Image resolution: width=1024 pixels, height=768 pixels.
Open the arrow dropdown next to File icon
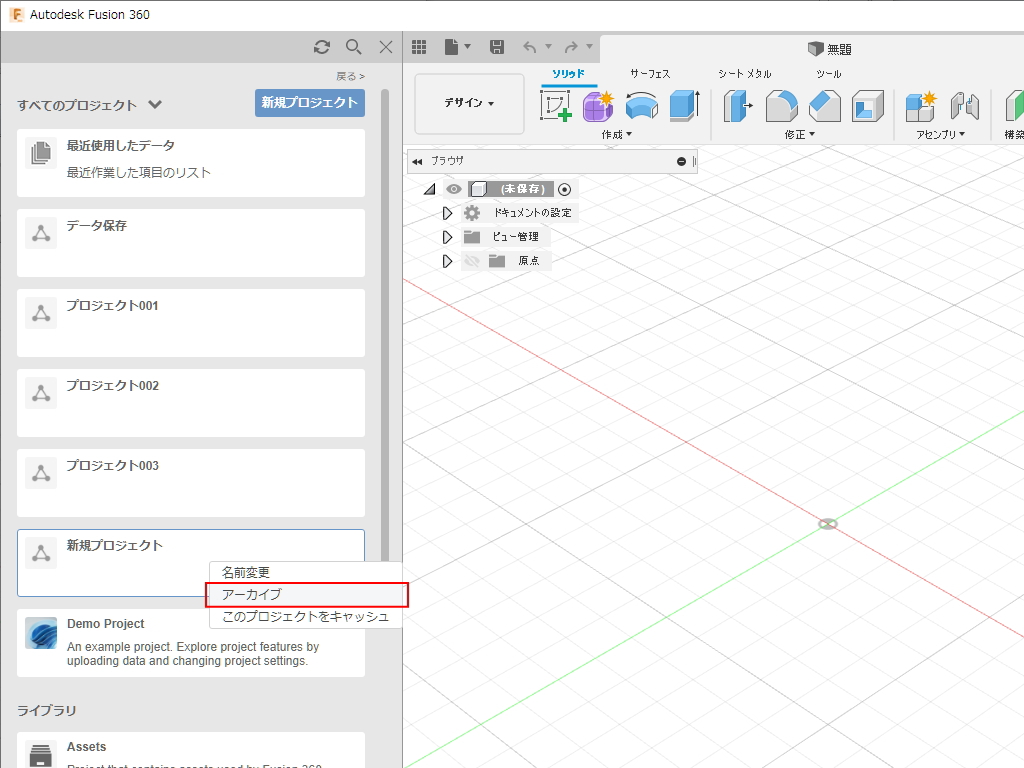pyautogui.click(x=467, y=46)
